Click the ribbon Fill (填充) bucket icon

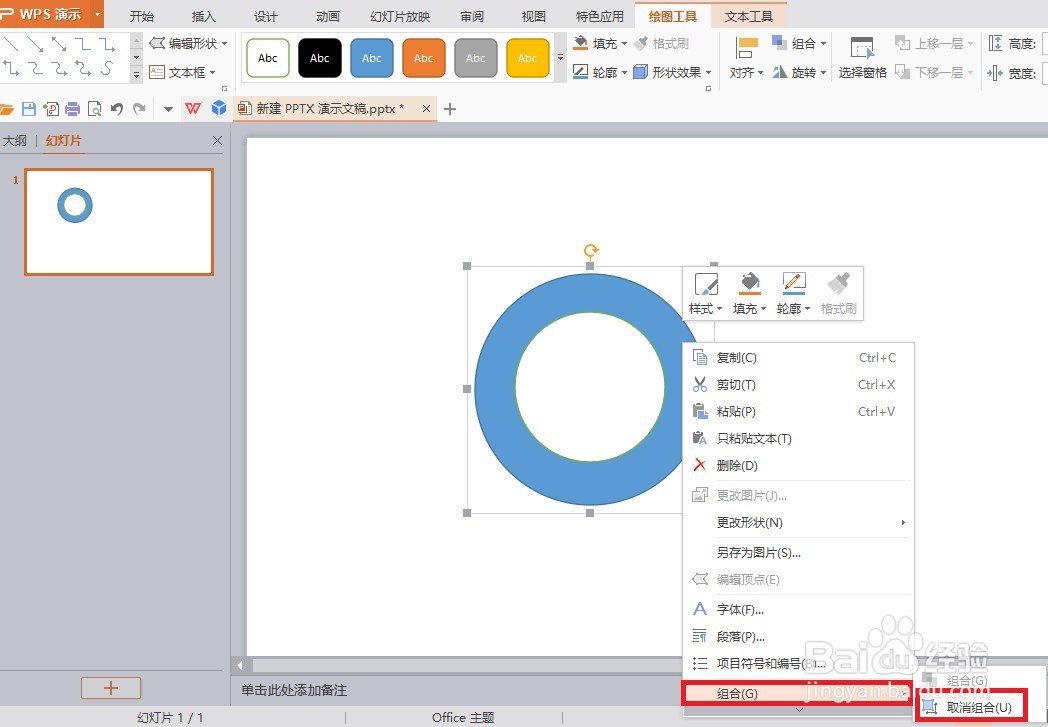pyautogui.click(x=580, y=43)
